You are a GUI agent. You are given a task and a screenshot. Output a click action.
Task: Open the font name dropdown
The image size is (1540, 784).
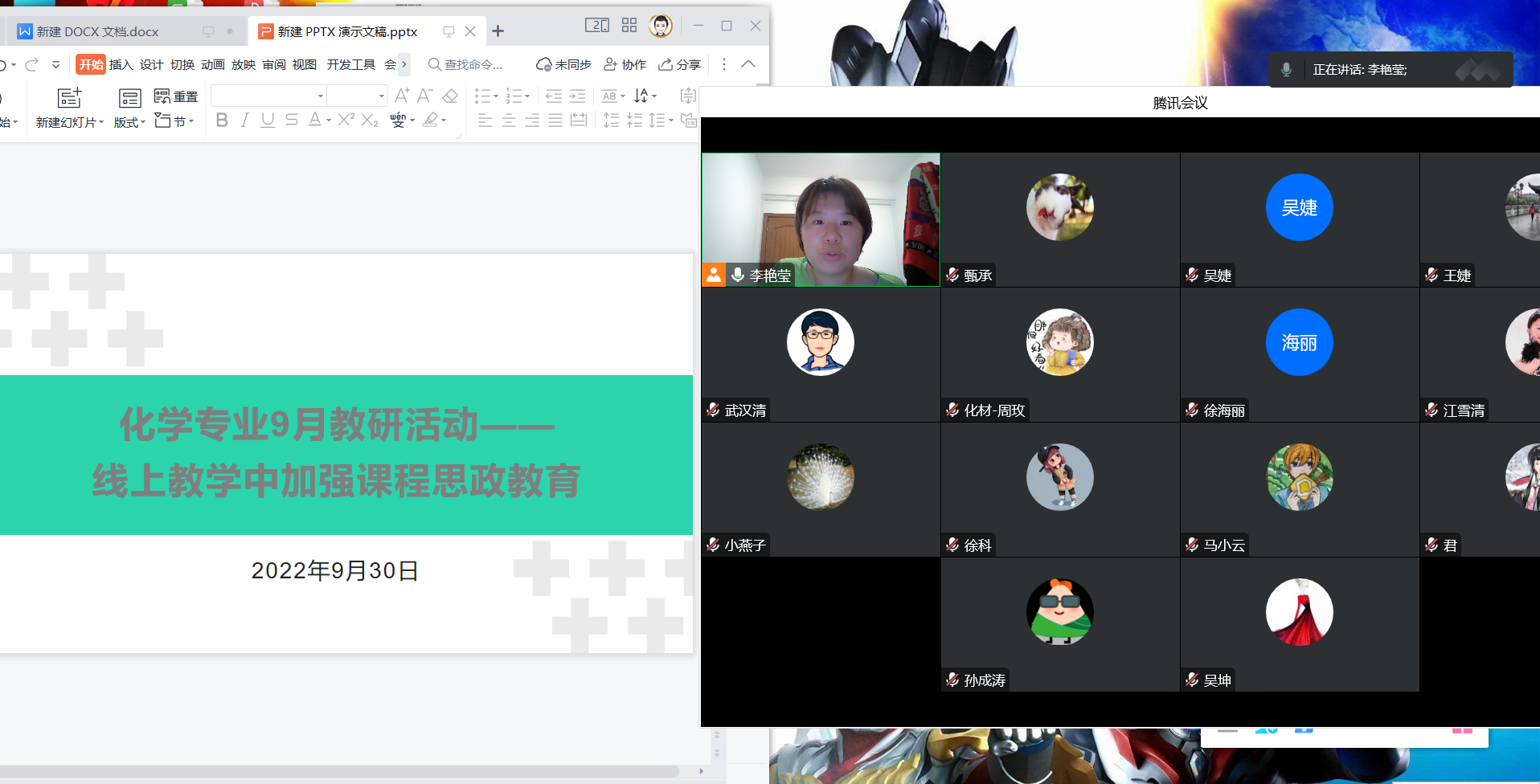321,96
